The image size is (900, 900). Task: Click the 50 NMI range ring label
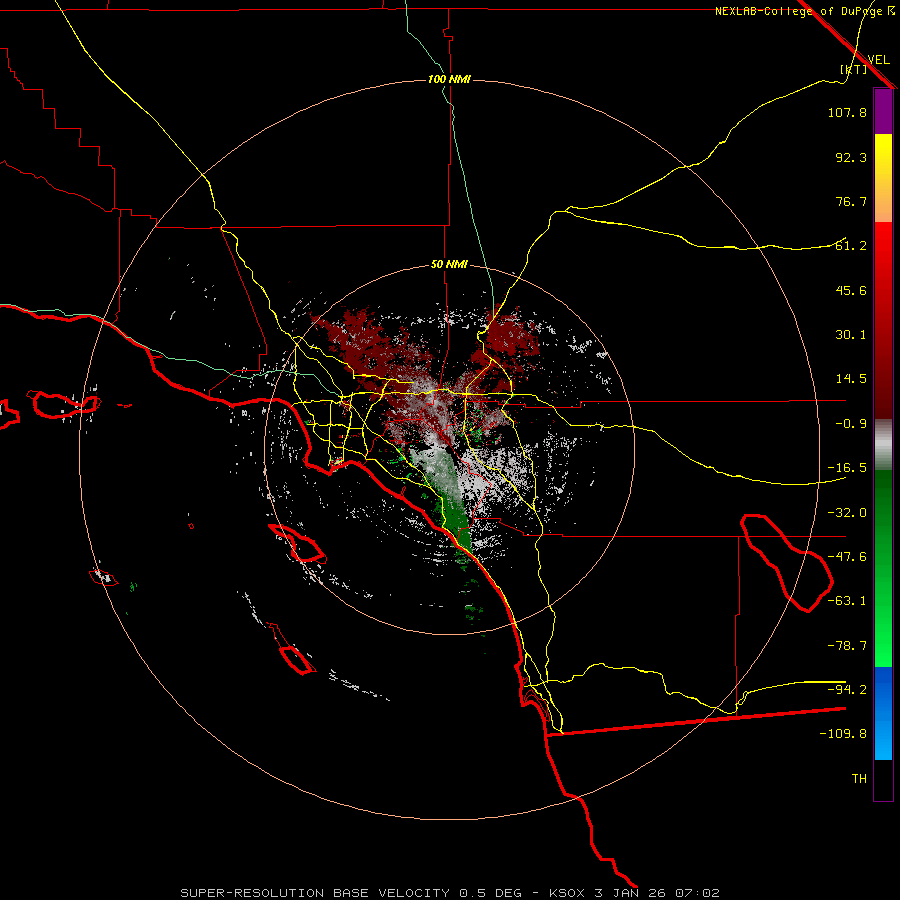[449, 265]
